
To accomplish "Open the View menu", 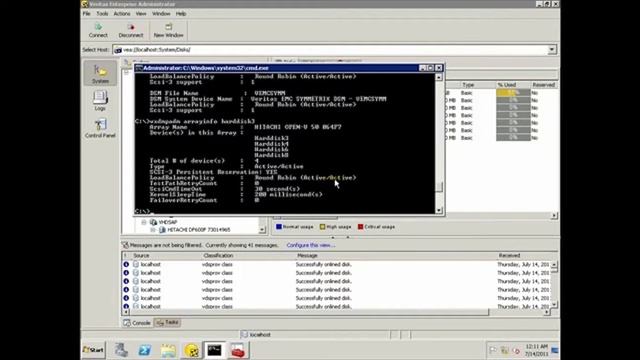I will tap(141, 13).
